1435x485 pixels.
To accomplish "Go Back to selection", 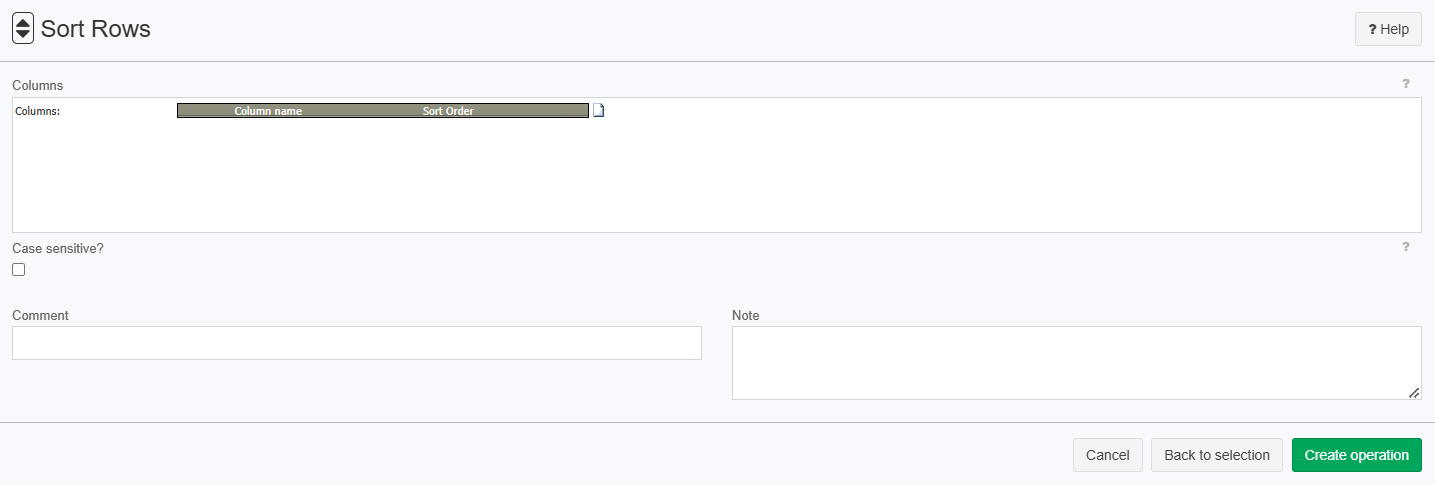I will point(1217,455).
